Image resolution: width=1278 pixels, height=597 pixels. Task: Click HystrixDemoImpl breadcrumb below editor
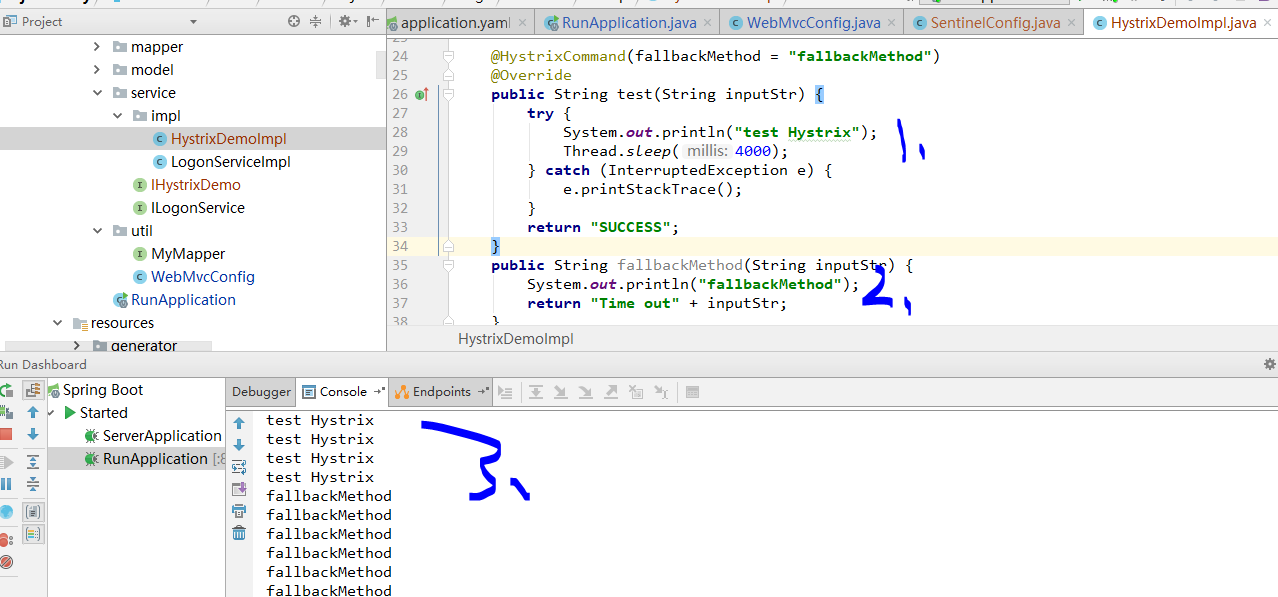[x=515, y=339]
